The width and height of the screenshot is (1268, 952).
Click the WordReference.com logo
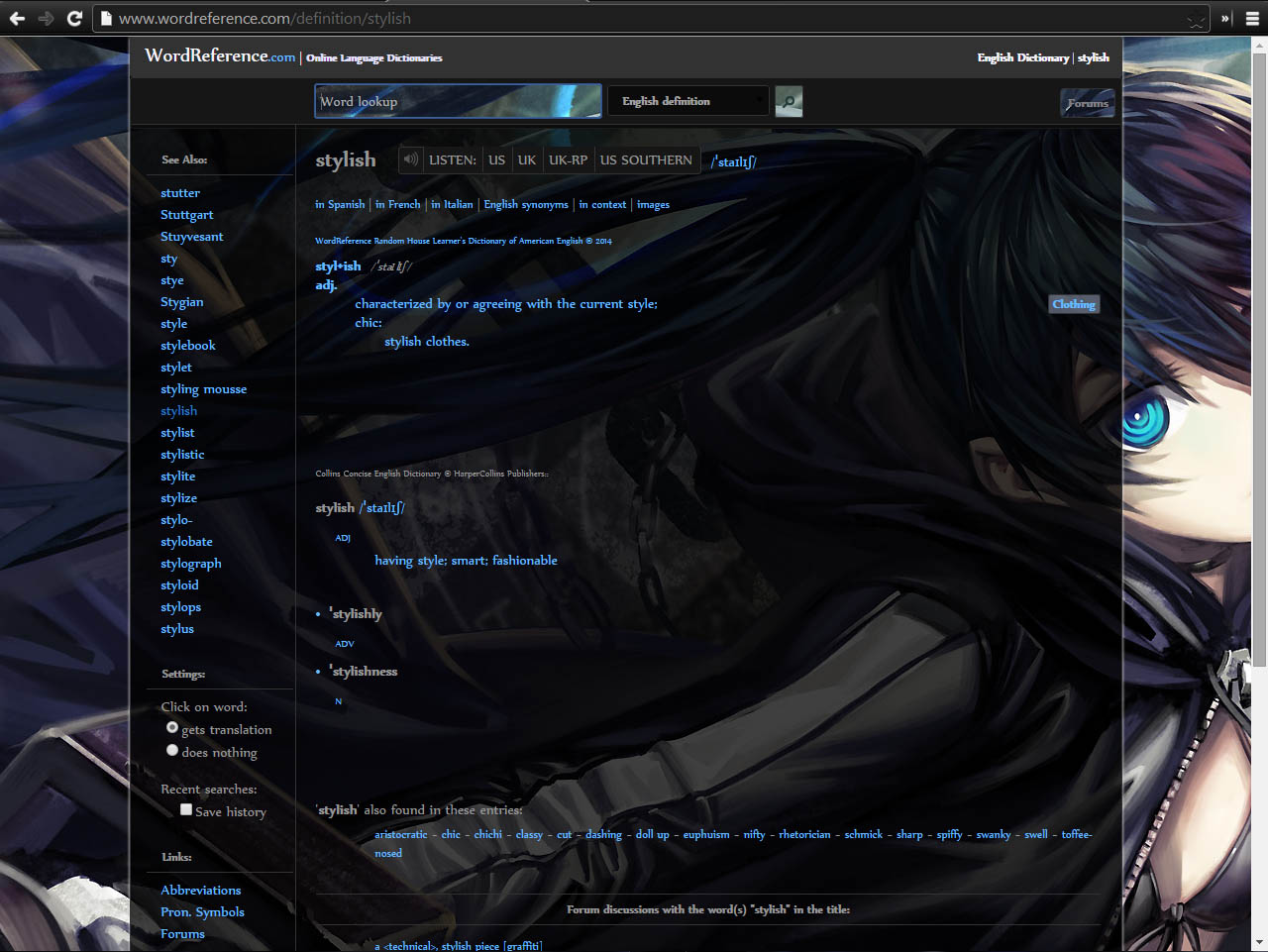pyautogui.click(x=220, y=55)
